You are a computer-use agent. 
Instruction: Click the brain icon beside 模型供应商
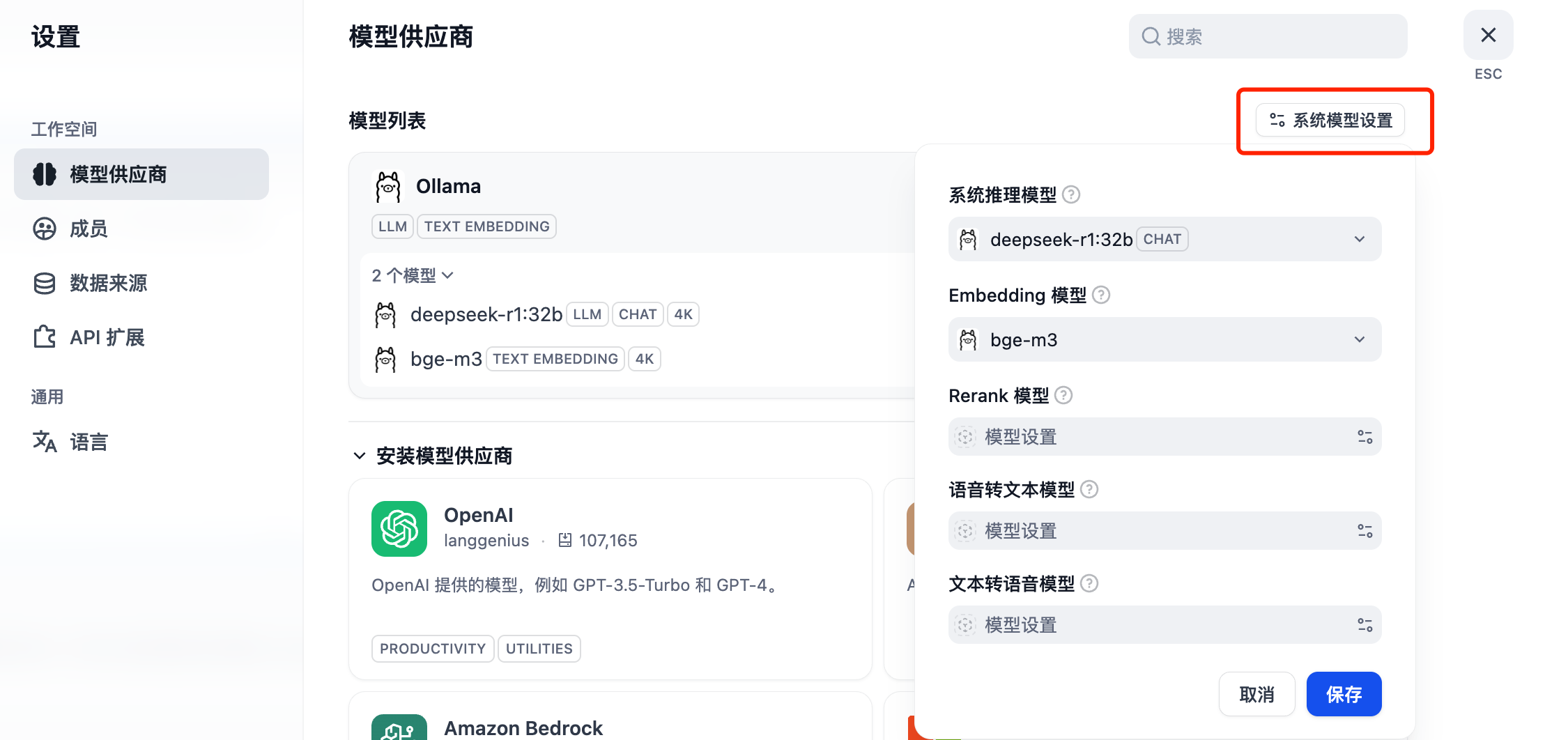[45, 174]
